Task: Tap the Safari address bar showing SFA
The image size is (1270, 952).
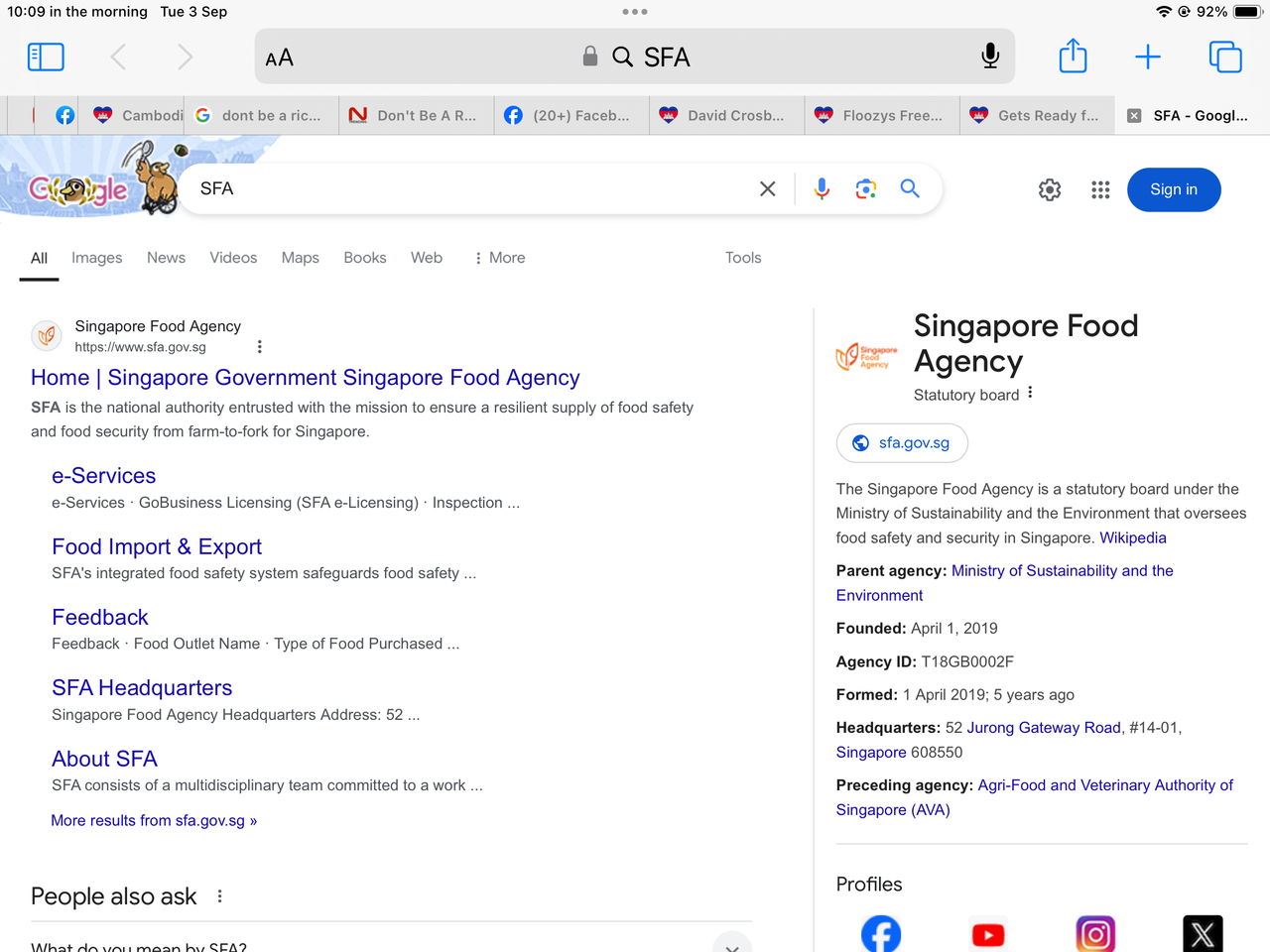Action: [635, 57]
